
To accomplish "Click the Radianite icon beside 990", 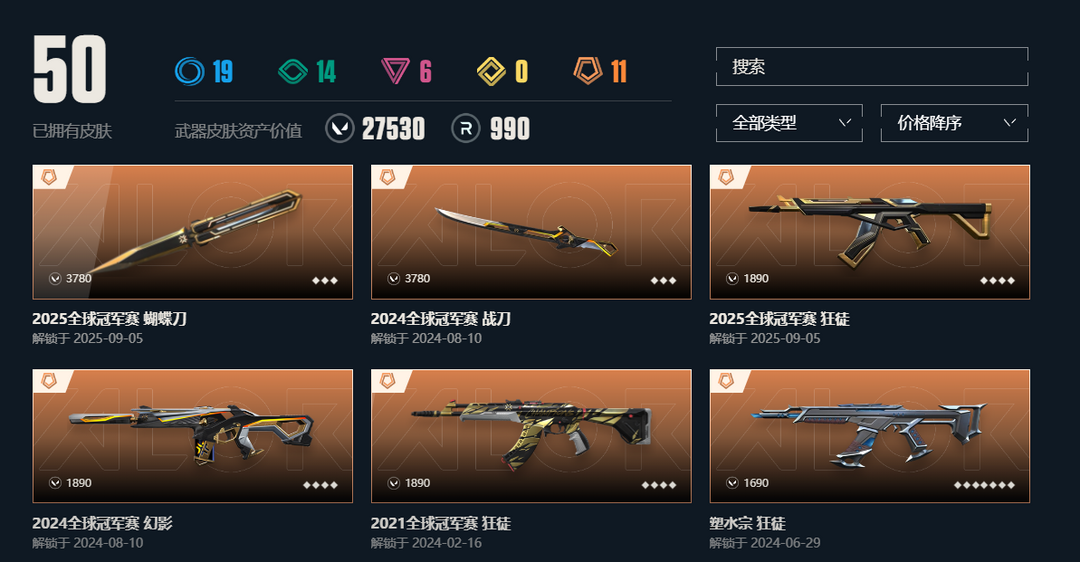I will tap(466, 128).
